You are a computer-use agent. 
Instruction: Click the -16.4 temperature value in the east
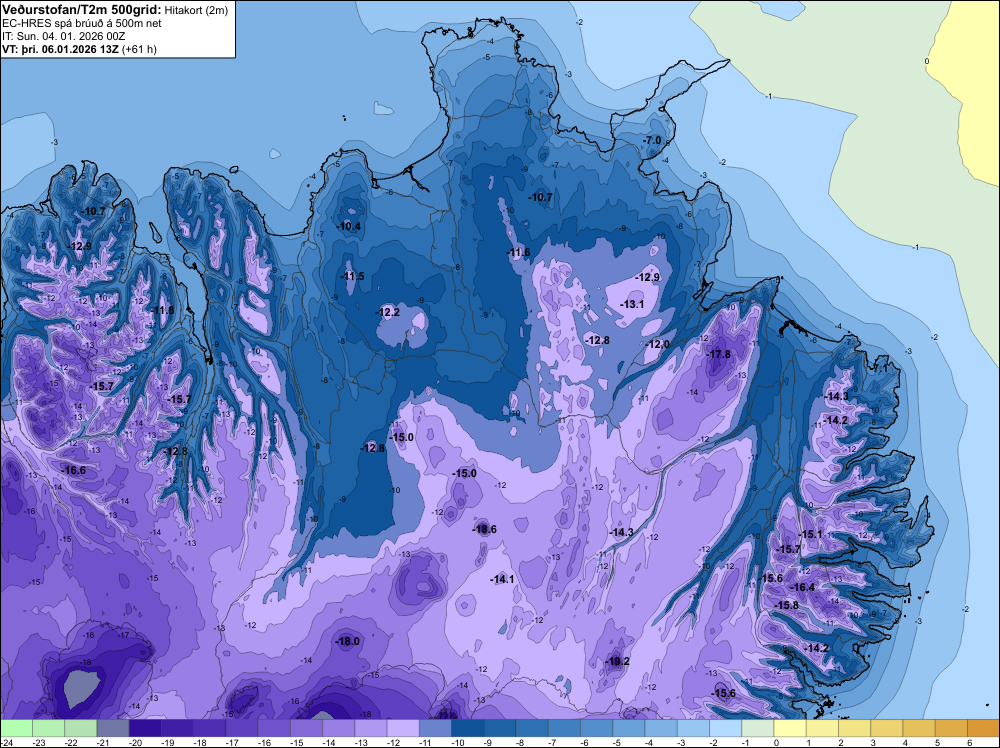[803, 587]
